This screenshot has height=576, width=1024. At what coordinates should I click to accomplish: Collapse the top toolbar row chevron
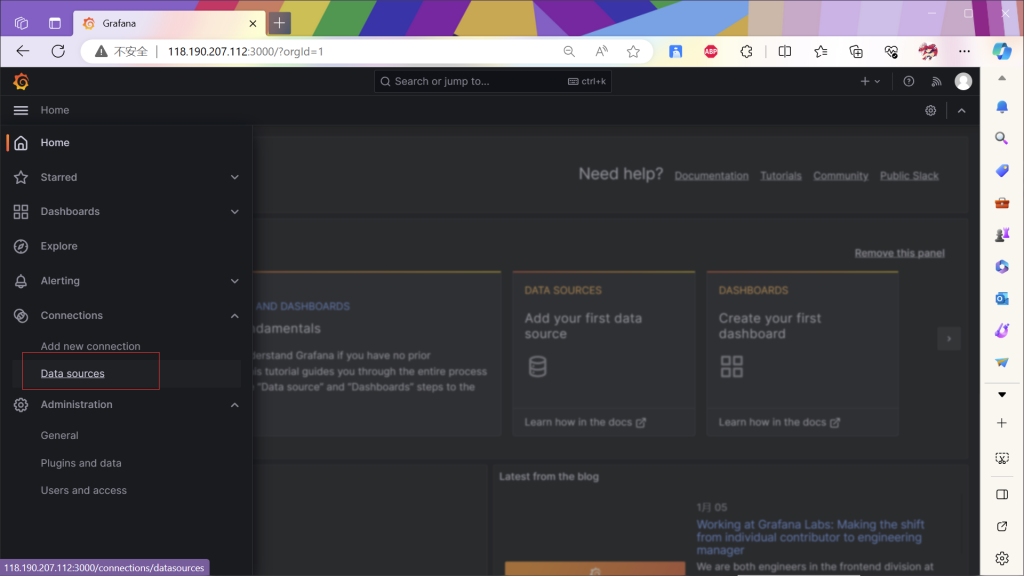coord(961,111)
